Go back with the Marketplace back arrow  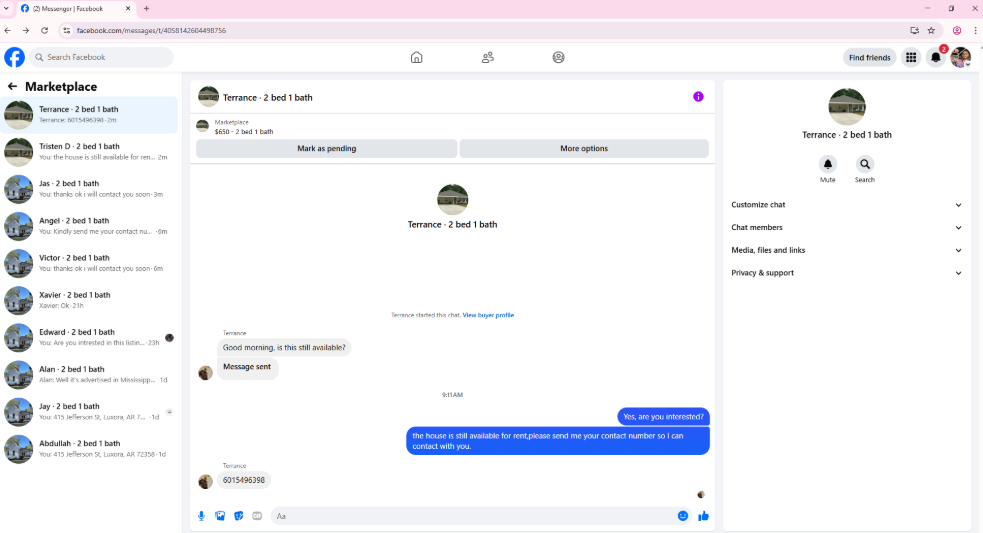click(13, 87)
